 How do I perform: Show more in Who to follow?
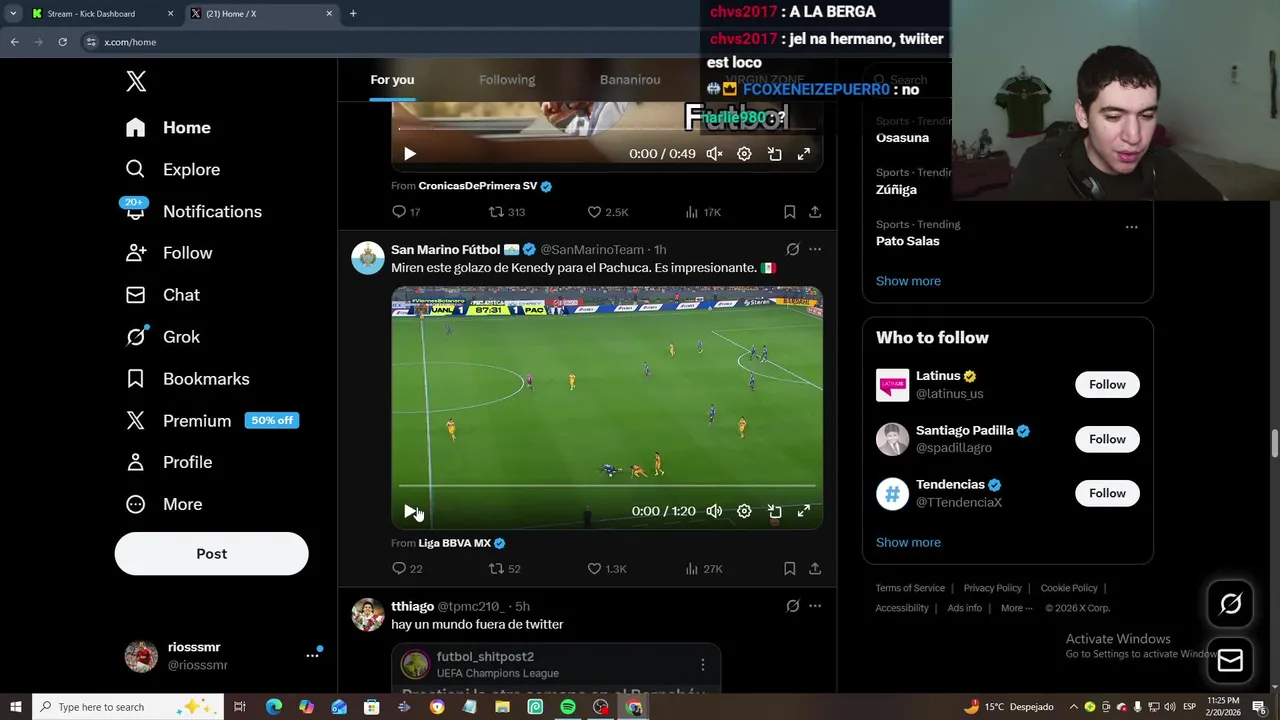[x=908, y=542]
